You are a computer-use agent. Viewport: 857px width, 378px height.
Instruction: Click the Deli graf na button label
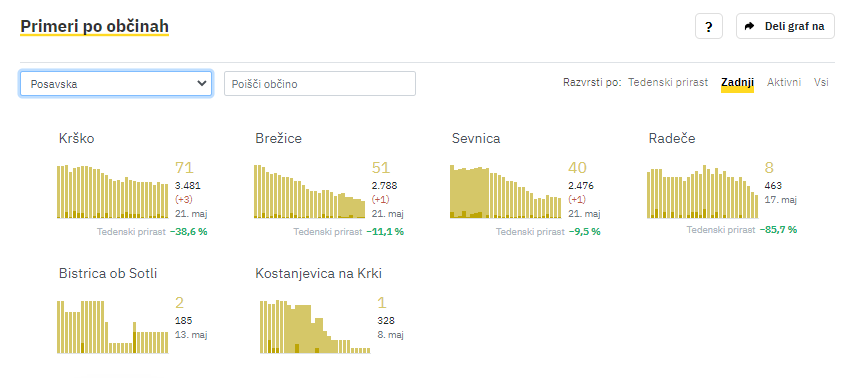click(794, 26)
